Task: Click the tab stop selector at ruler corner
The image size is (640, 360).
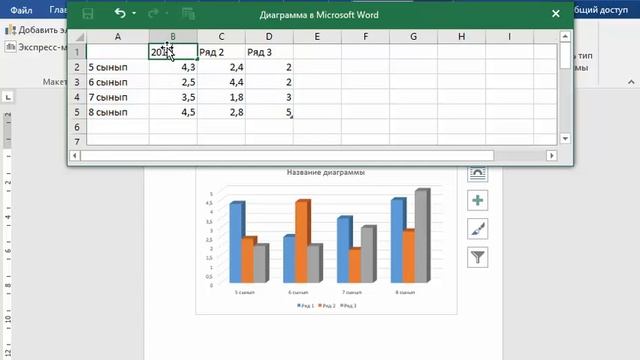Action: coord(8,97)
